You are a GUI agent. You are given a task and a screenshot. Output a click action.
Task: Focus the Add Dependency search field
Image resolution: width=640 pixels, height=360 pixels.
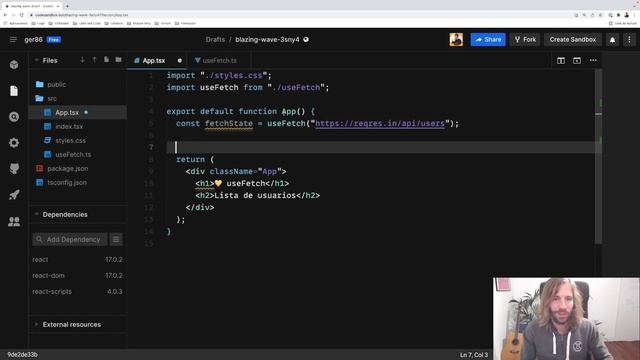pos(70,240)
